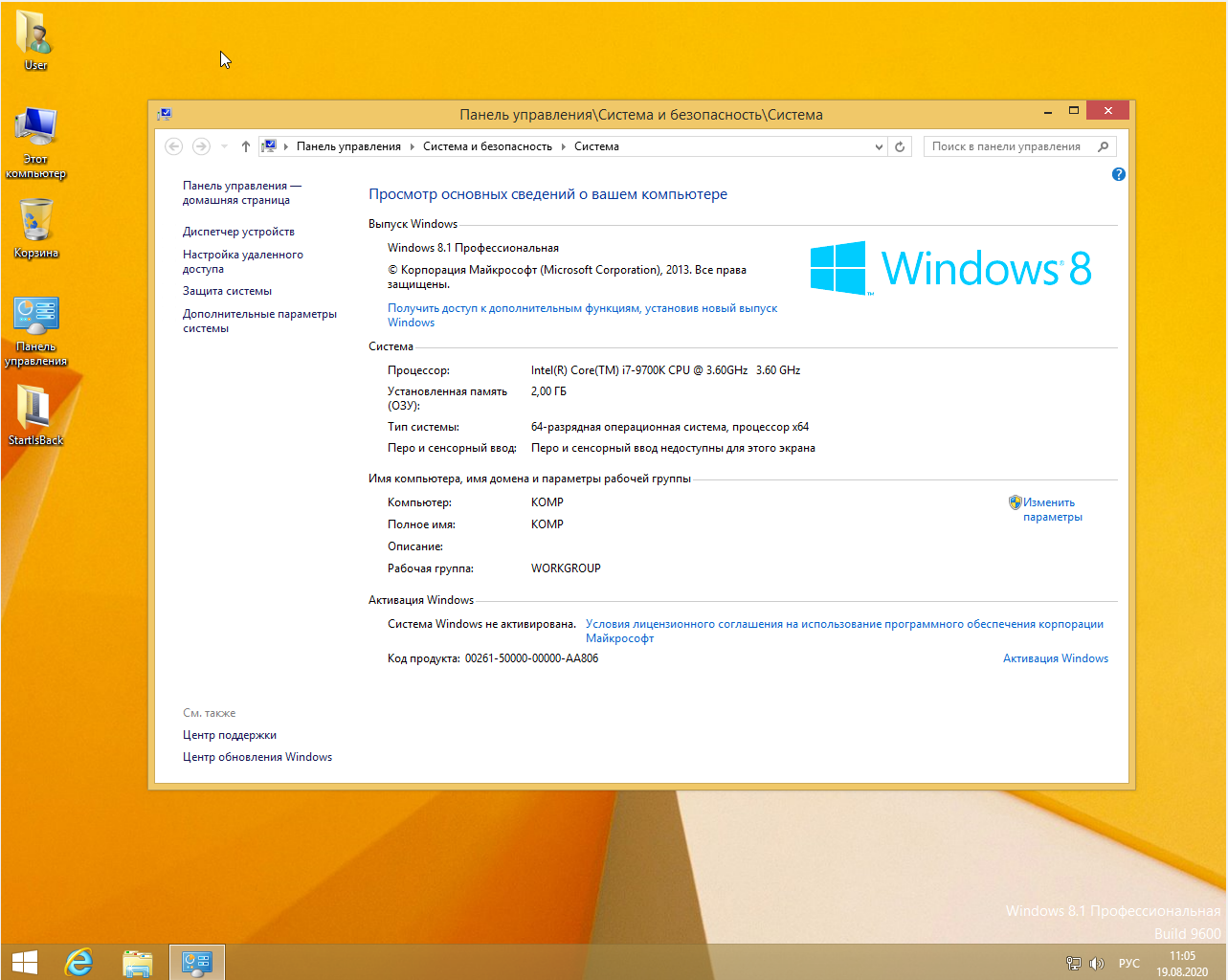The height and width of the screenshot is (980, 1228).
Task: Open the Microsoft license terms link
Action: [x=844, y=631]
